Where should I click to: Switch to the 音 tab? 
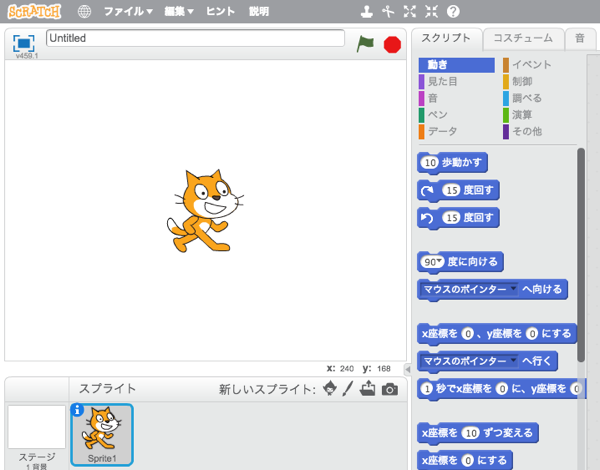pyautogui.click(x=580, y=38)
